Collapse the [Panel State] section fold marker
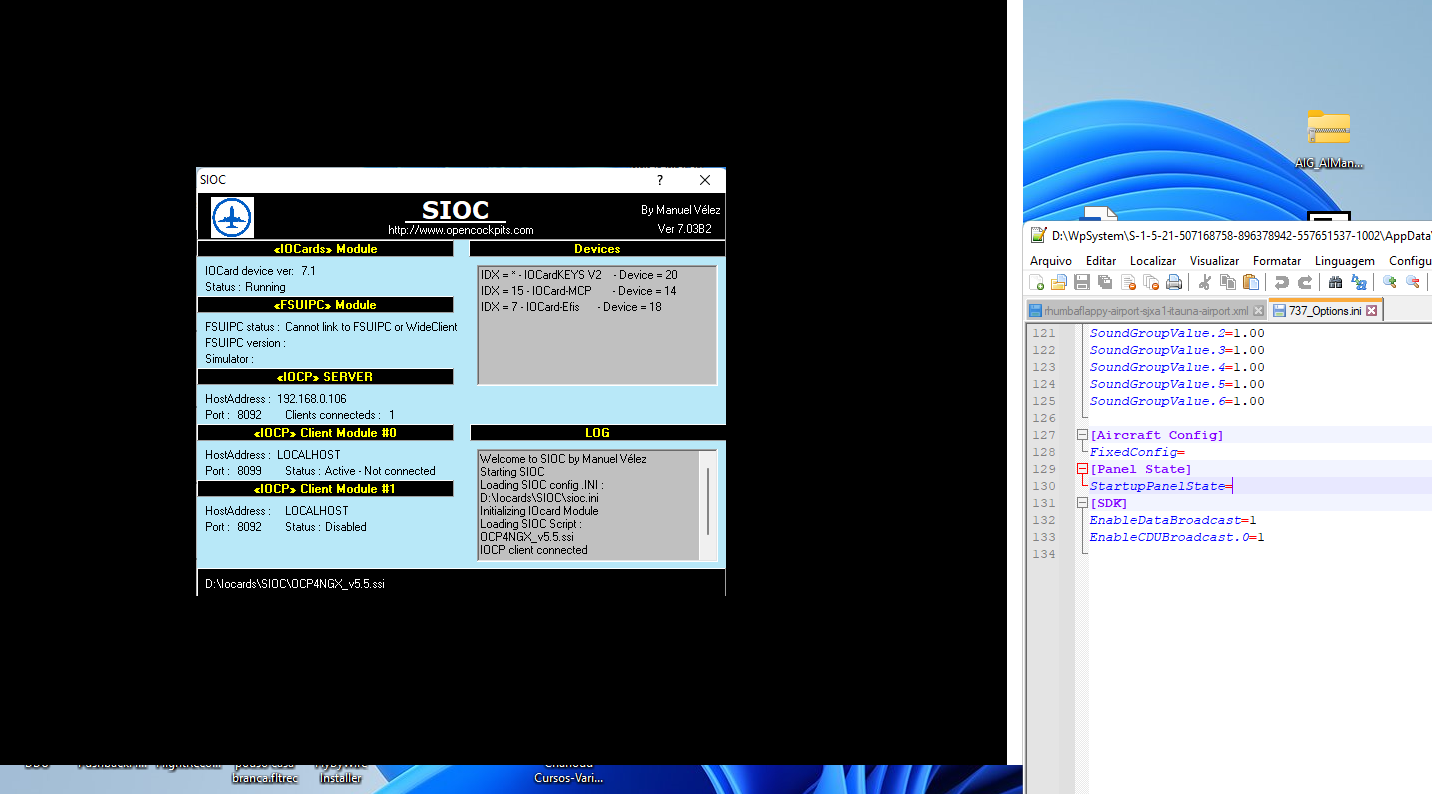The image size is (1432, 794). tap(1082, 469)
